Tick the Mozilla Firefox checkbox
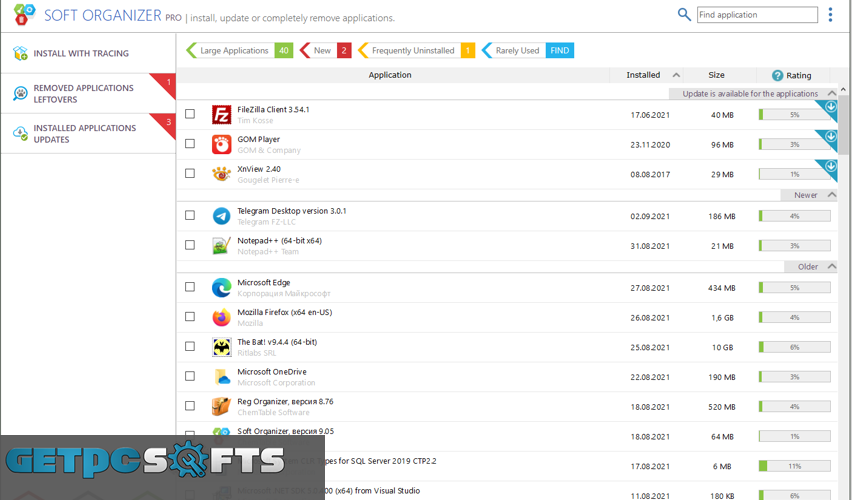The image size is (852, 500). click(x=190, y=316)
